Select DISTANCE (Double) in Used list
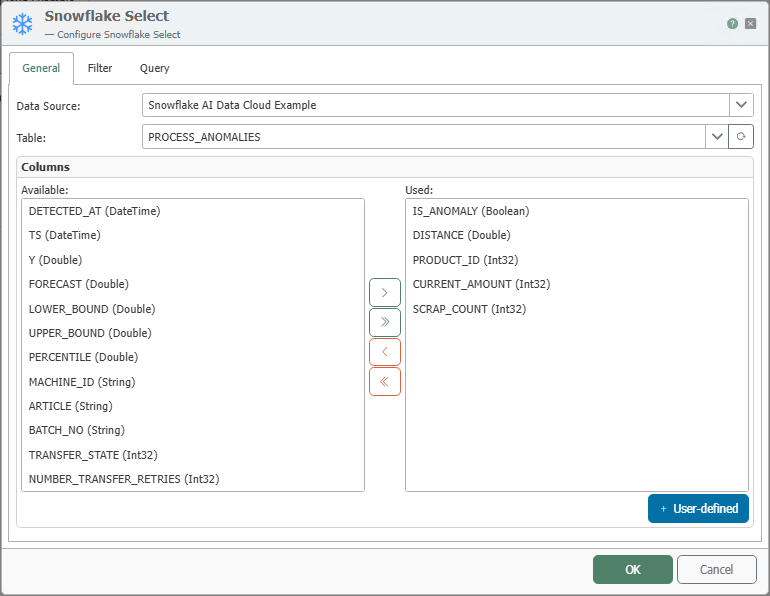770x596 pixels. (577, 235)
